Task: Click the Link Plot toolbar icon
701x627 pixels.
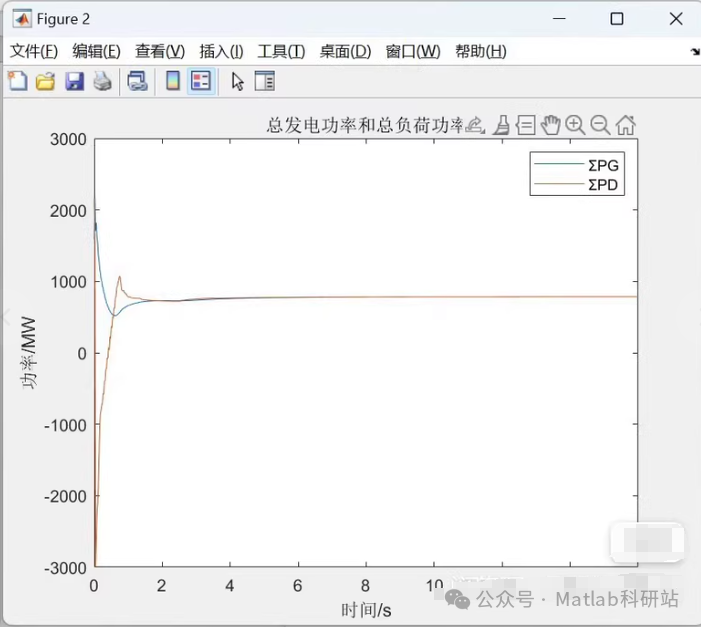Action: [137, 81]
